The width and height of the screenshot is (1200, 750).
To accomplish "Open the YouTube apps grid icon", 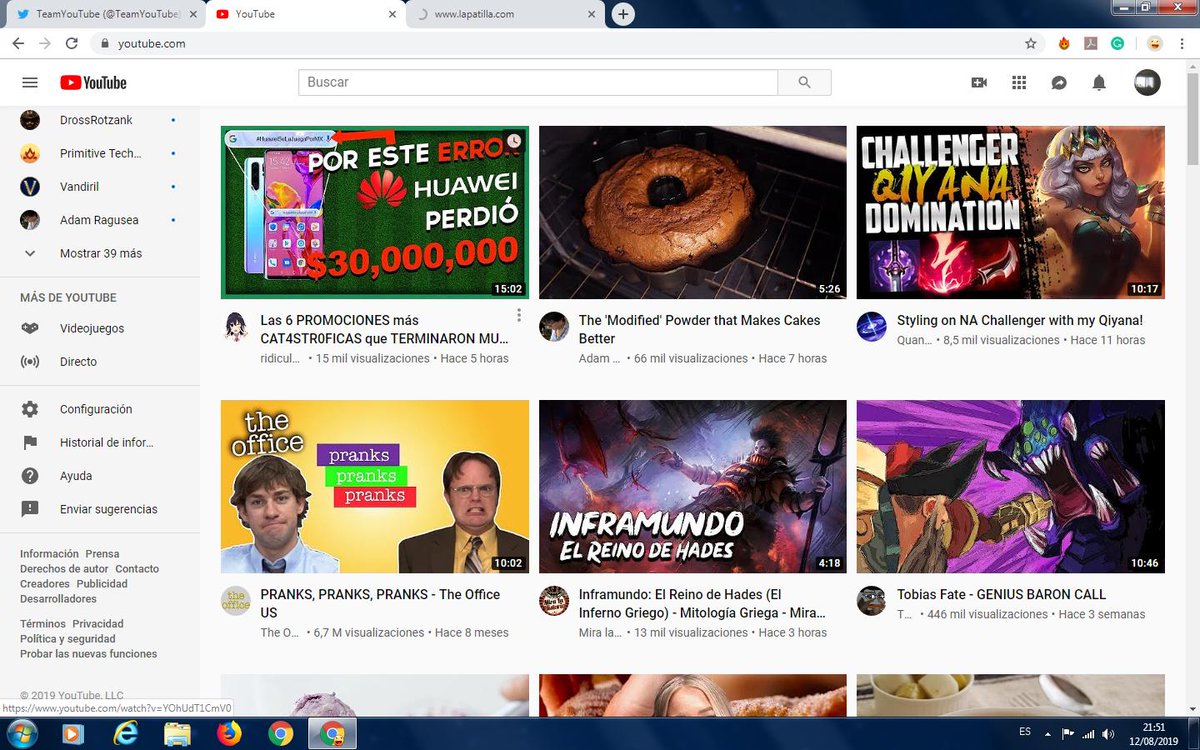I will tap(1019, 83).
